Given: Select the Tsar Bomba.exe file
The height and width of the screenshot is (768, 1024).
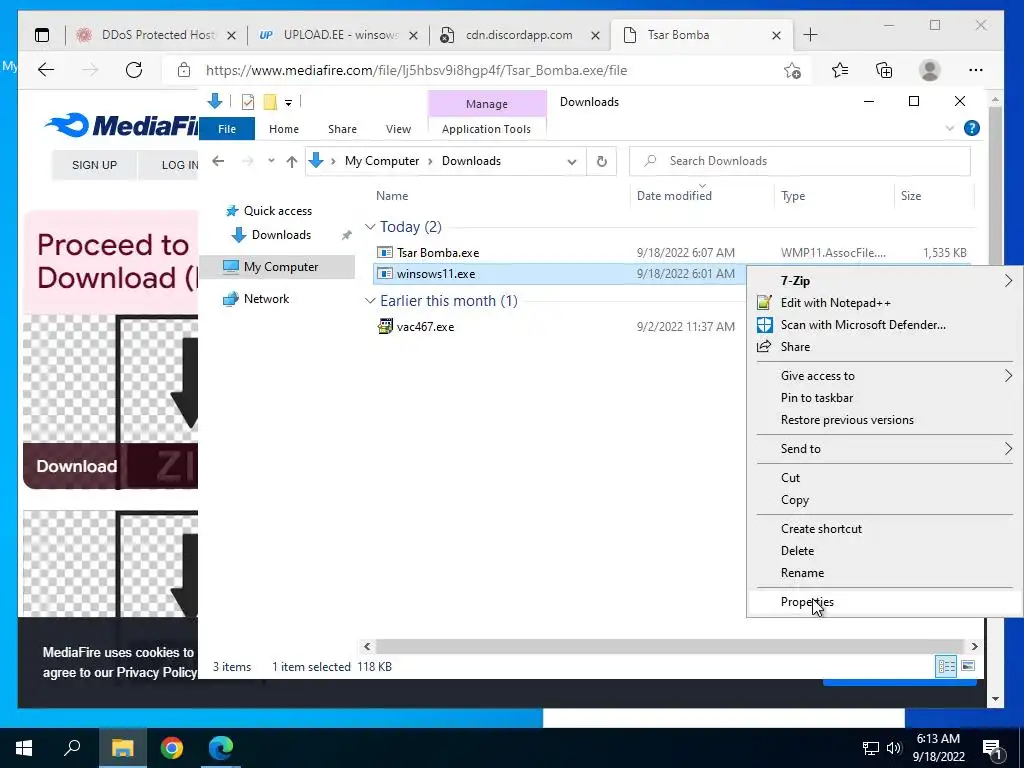Looking at the screenshot, I should point(438,253).
